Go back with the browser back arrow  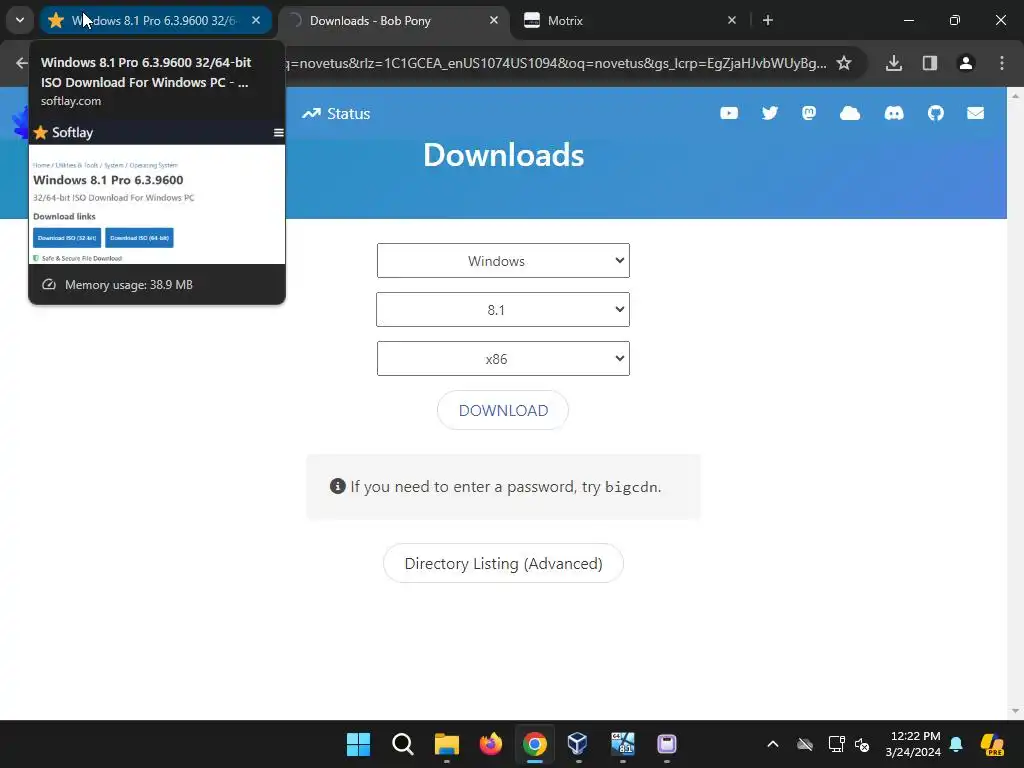click(22, 63)
